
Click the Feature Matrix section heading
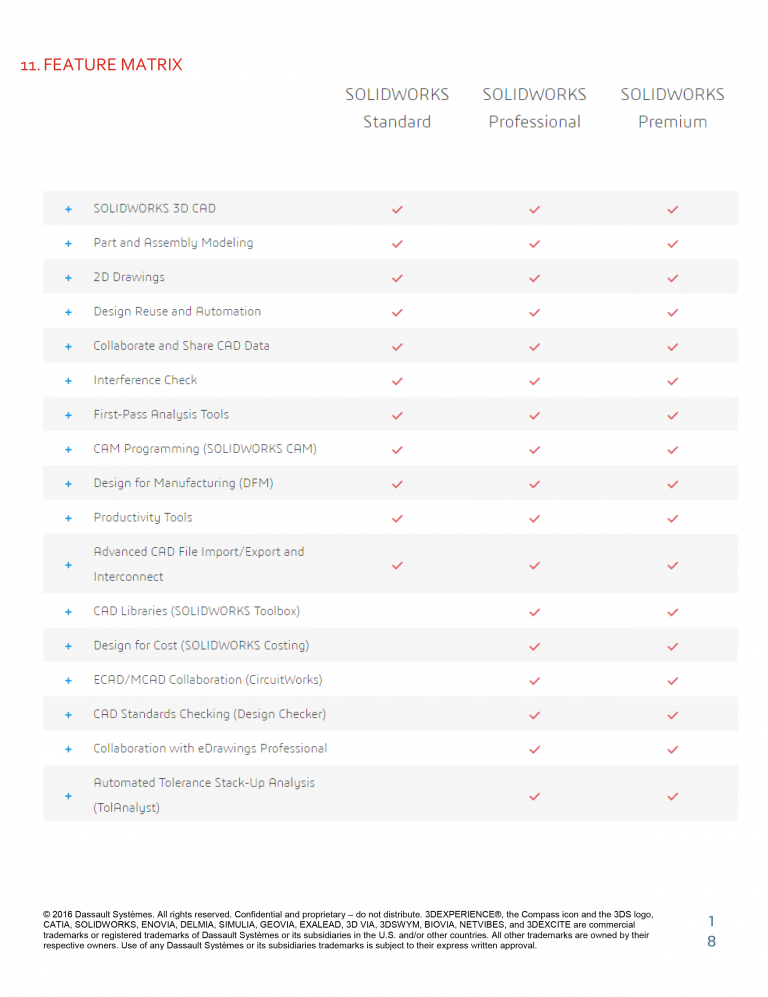pos(101,65)
